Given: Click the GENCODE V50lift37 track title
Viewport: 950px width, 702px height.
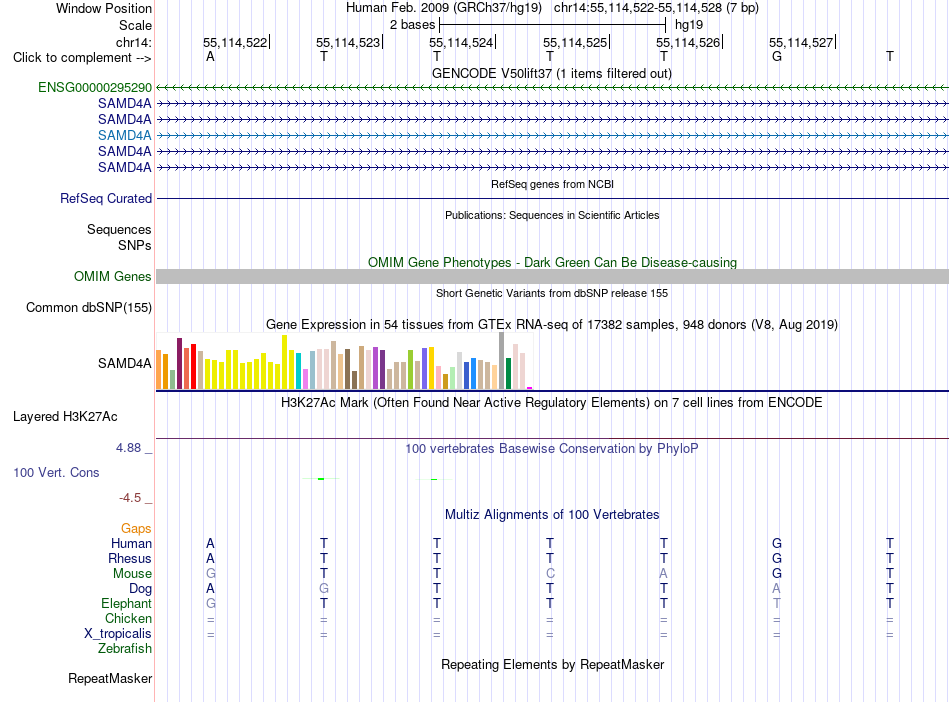Looking at the screenshot, I should (552, 74).
